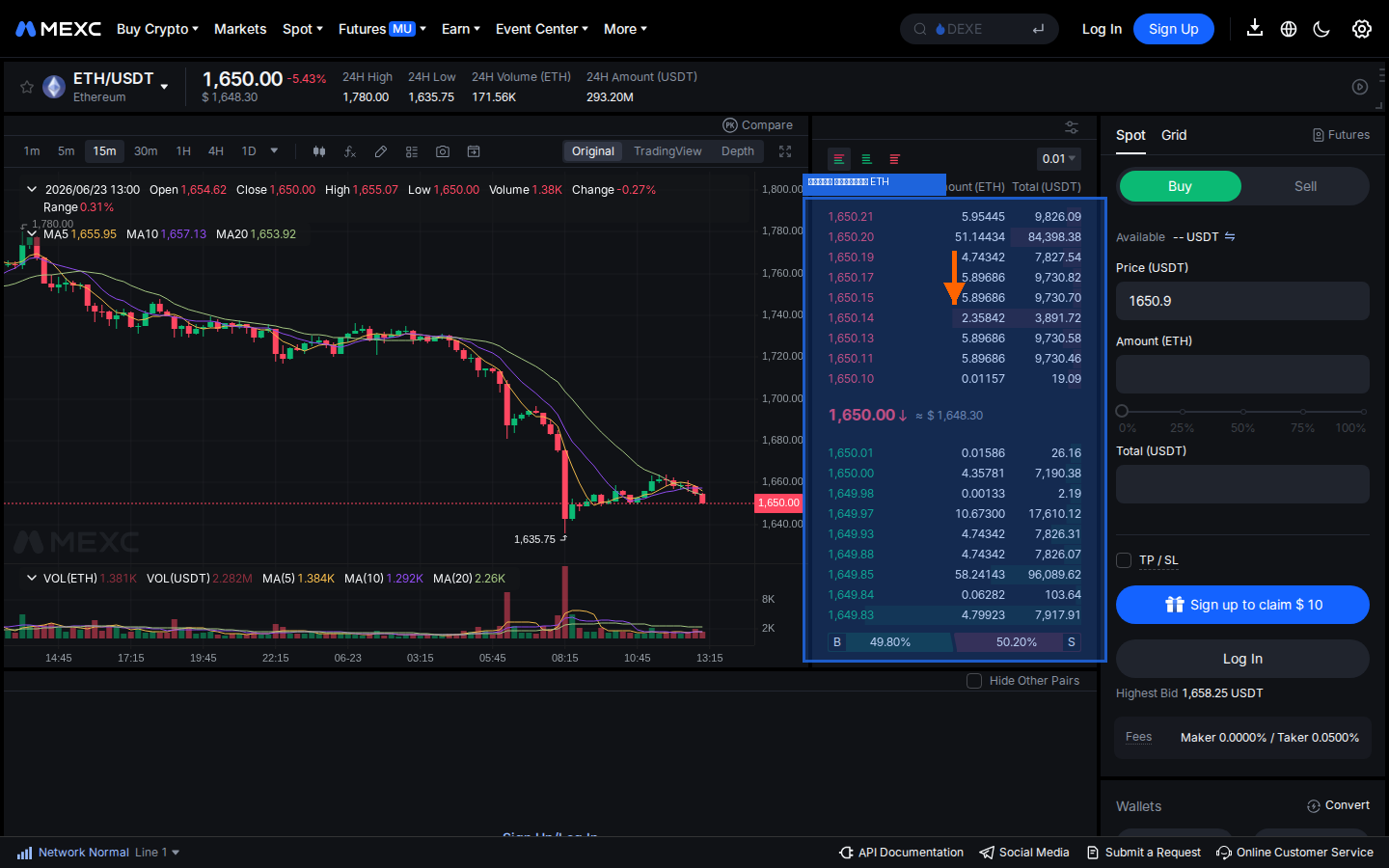Take a chart snapshot with camera icon
The height and width of the screenshot is (868, 1389).
pos(443,151)
